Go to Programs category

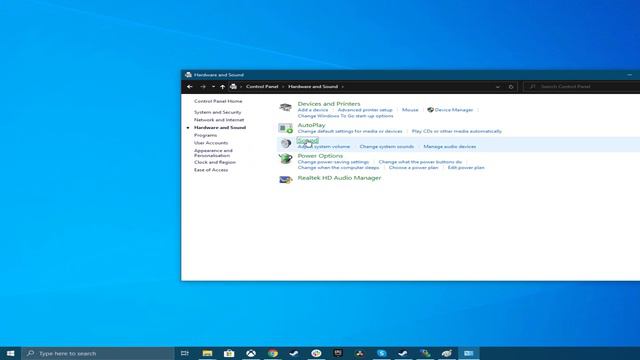(x=205, y=135)
